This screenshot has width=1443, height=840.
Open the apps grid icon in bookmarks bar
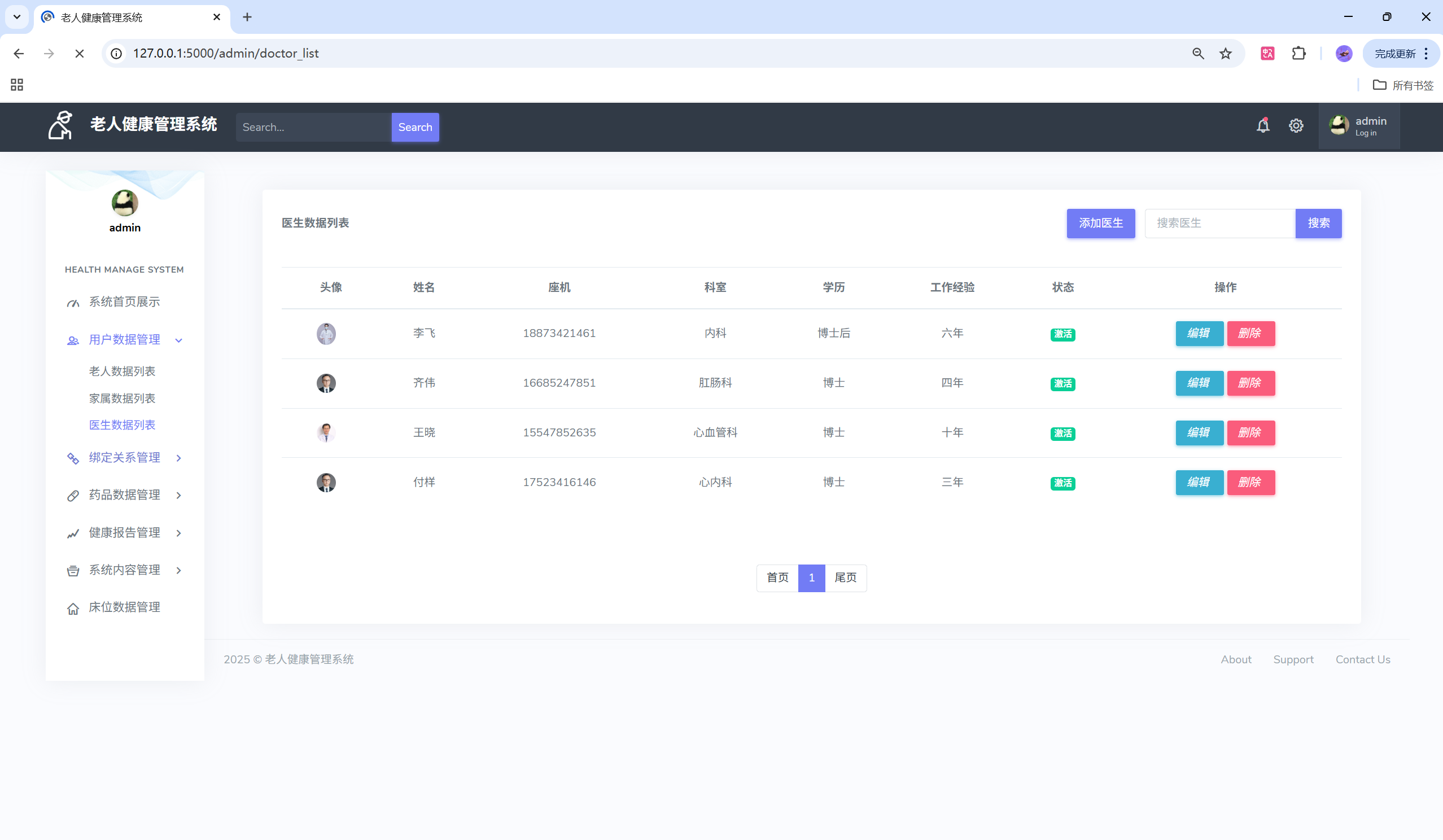pyautogui.click(x=16, y=85)
